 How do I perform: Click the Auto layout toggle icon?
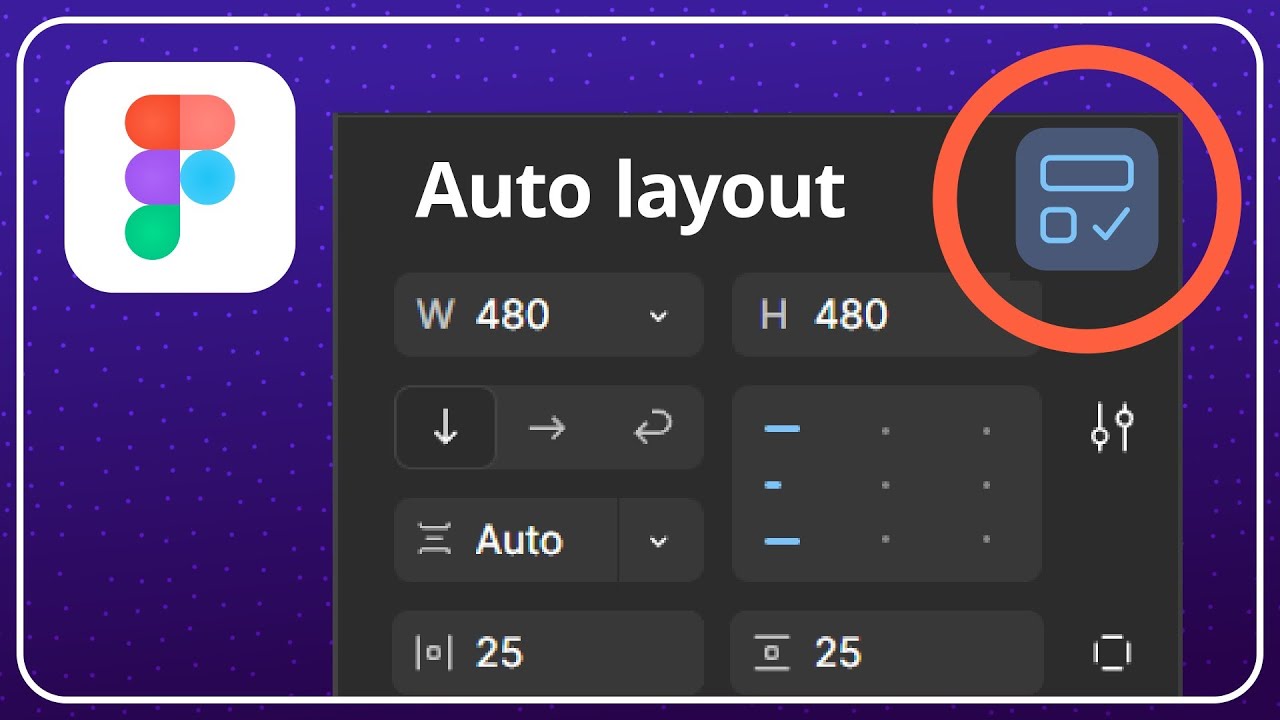coord(1087,199)
